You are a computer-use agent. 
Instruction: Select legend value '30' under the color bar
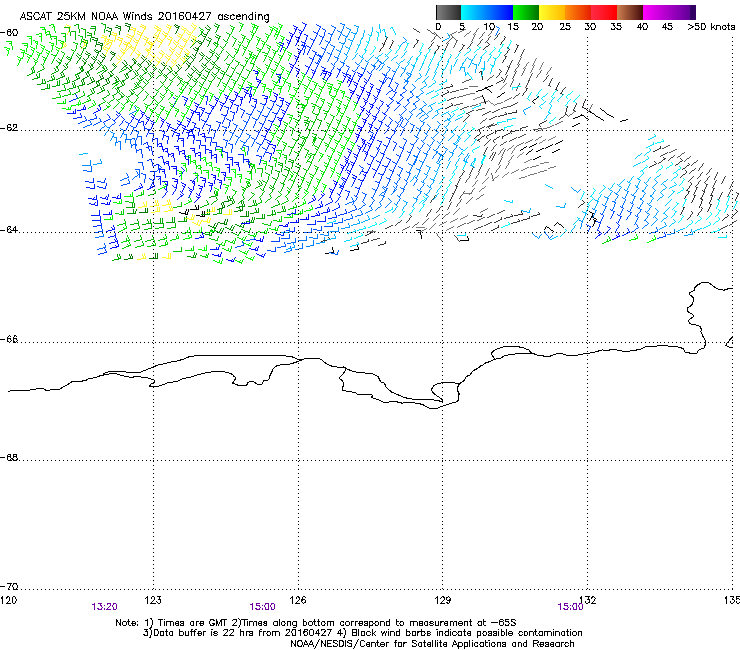pos(590,27)
